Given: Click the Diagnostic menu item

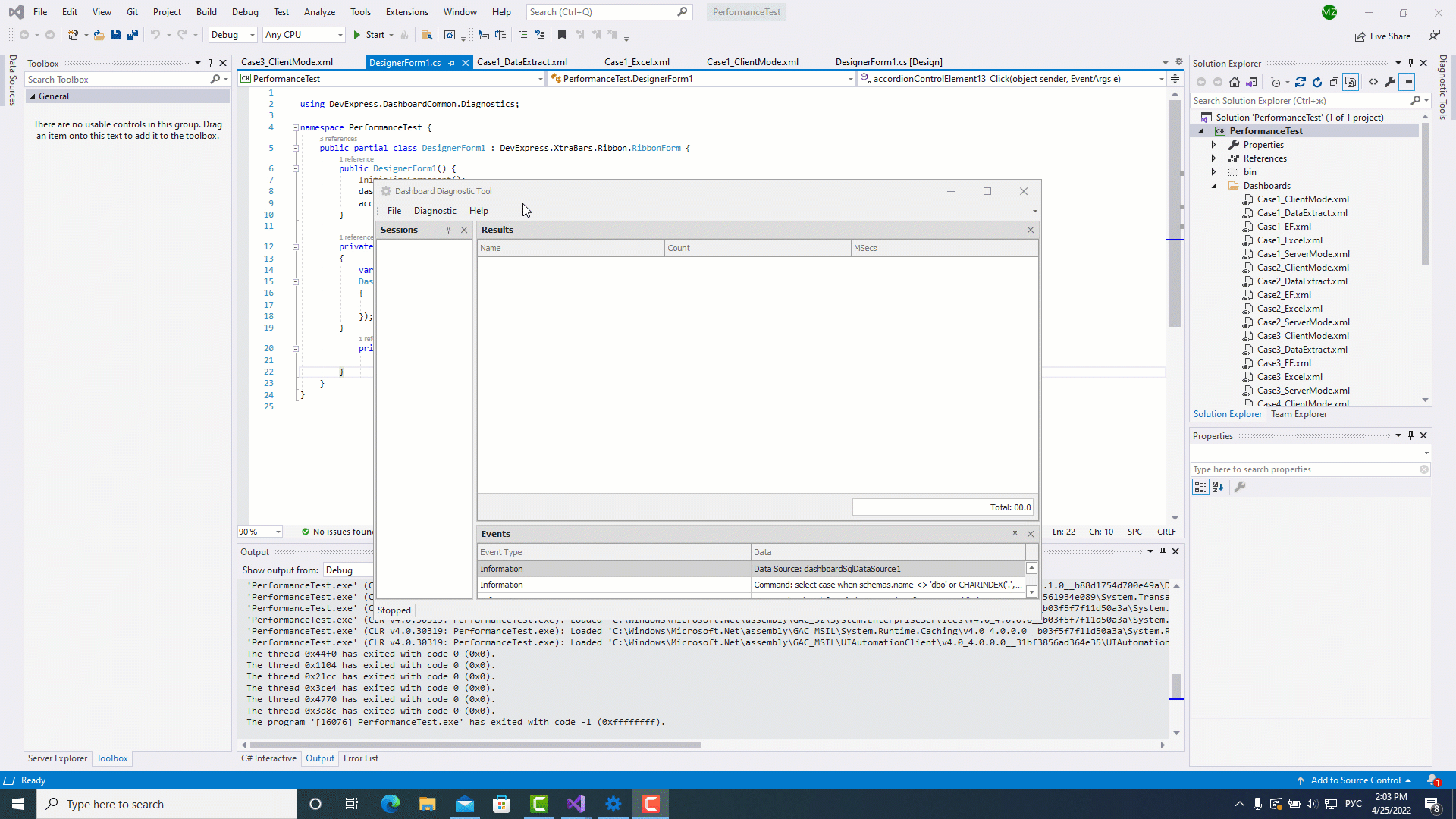Looking at the screenshot, I should coord(435,211).
